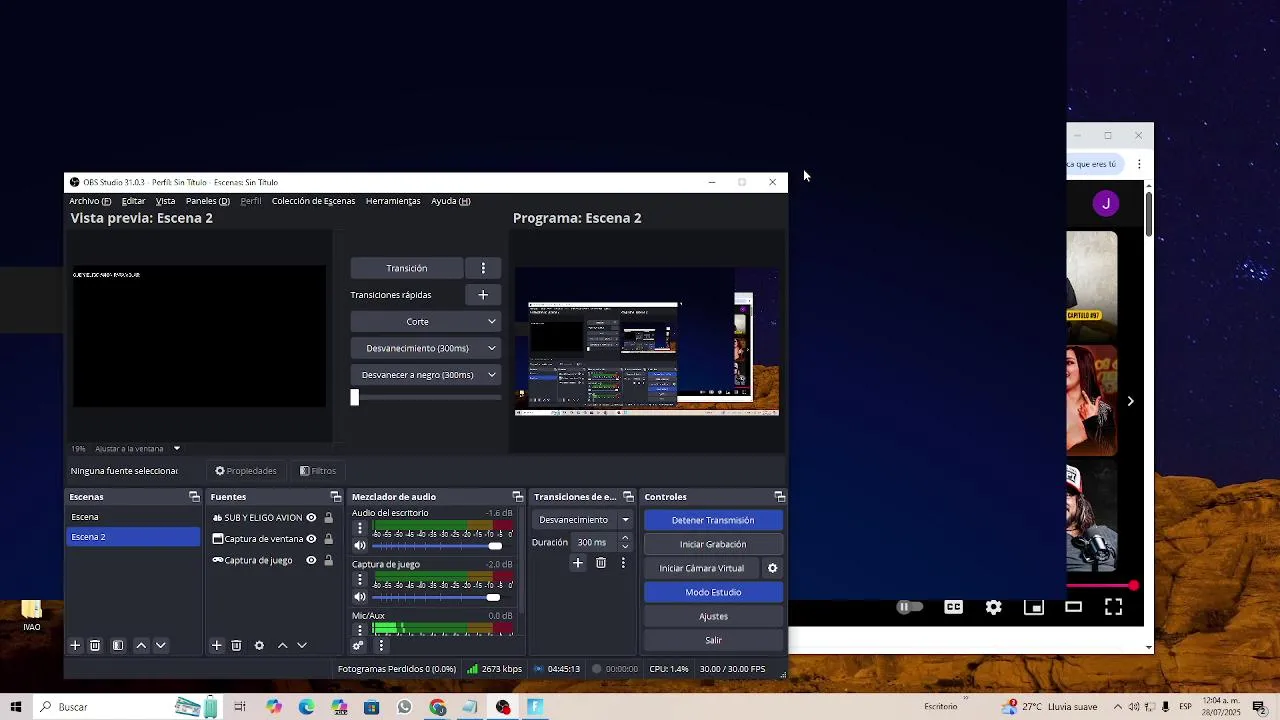Toggle the lock on Captura de ventana
Image resolution: width=1280 pixels, height=720 pixels.
328,539
